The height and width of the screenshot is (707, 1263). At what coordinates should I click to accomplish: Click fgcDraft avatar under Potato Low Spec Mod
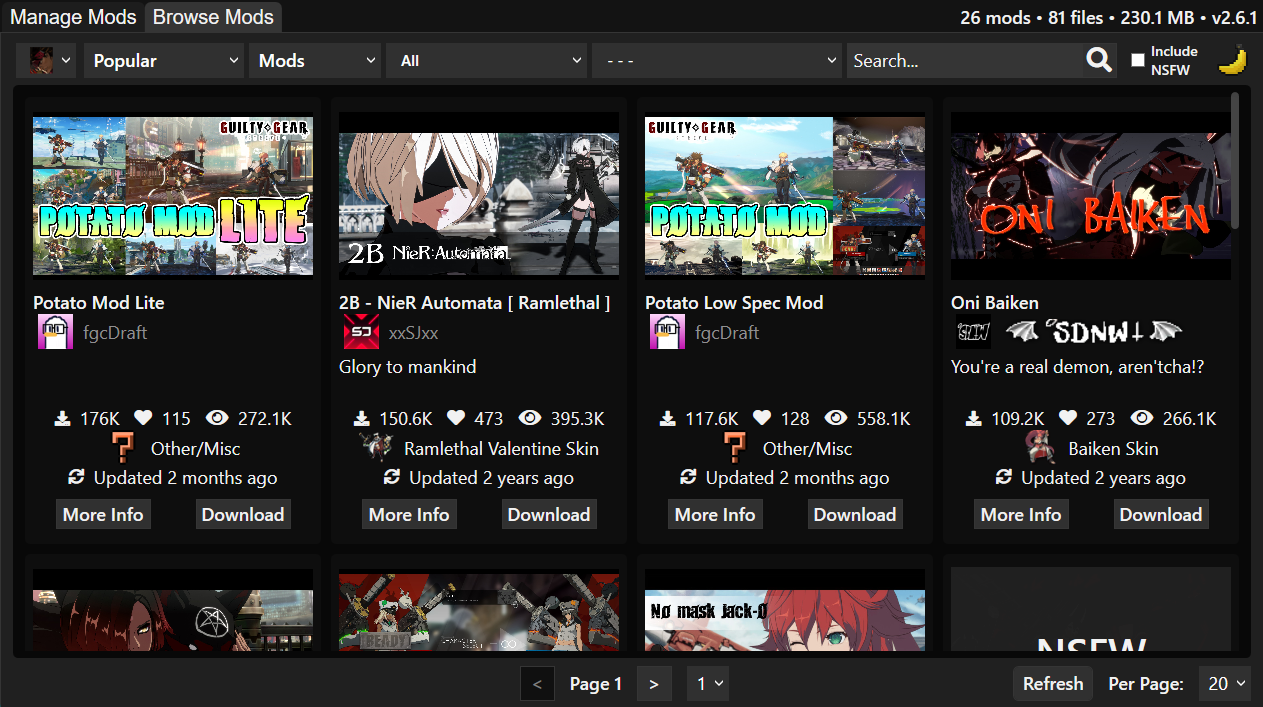tap(666, 332)
